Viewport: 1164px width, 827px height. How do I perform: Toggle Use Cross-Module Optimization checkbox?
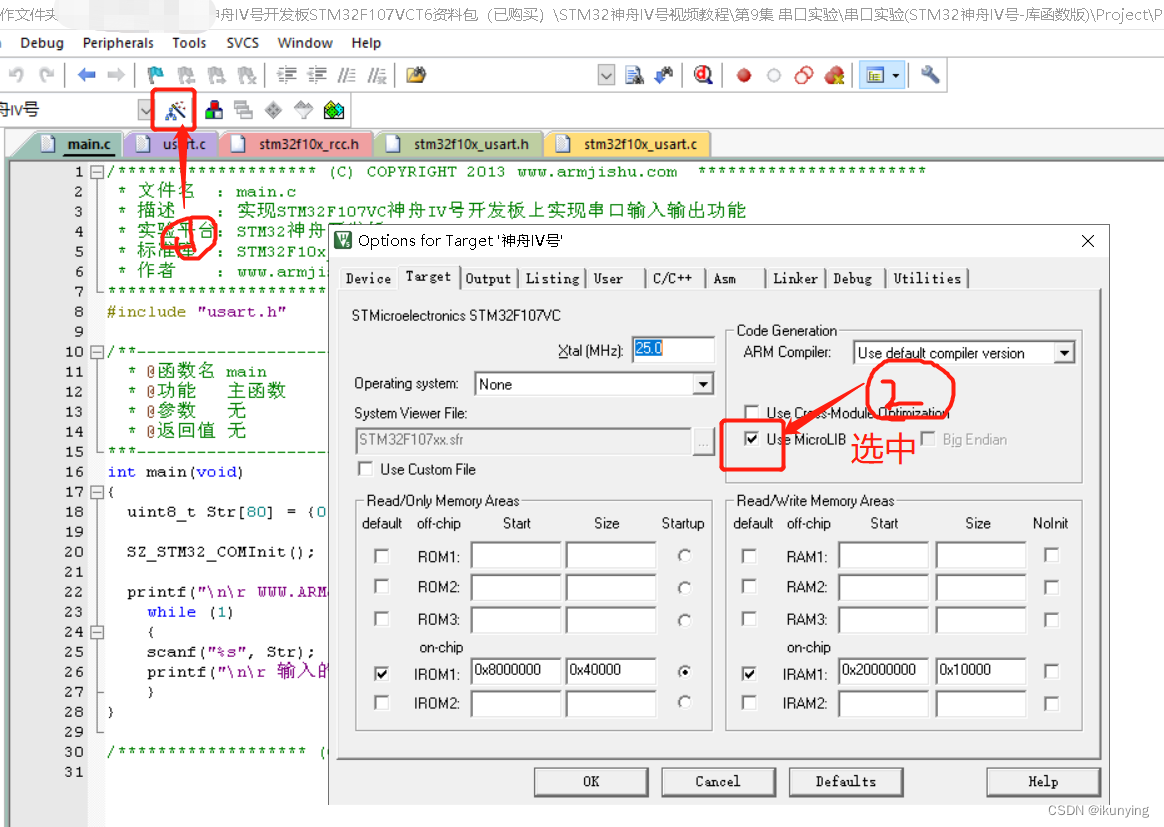[751, 412]
